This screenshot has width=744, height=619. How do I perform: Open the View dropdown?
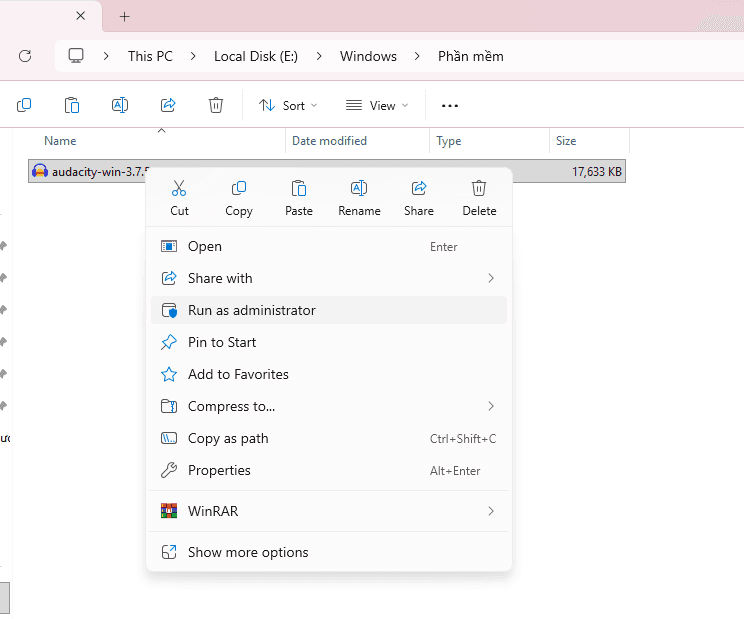point(377,105)
